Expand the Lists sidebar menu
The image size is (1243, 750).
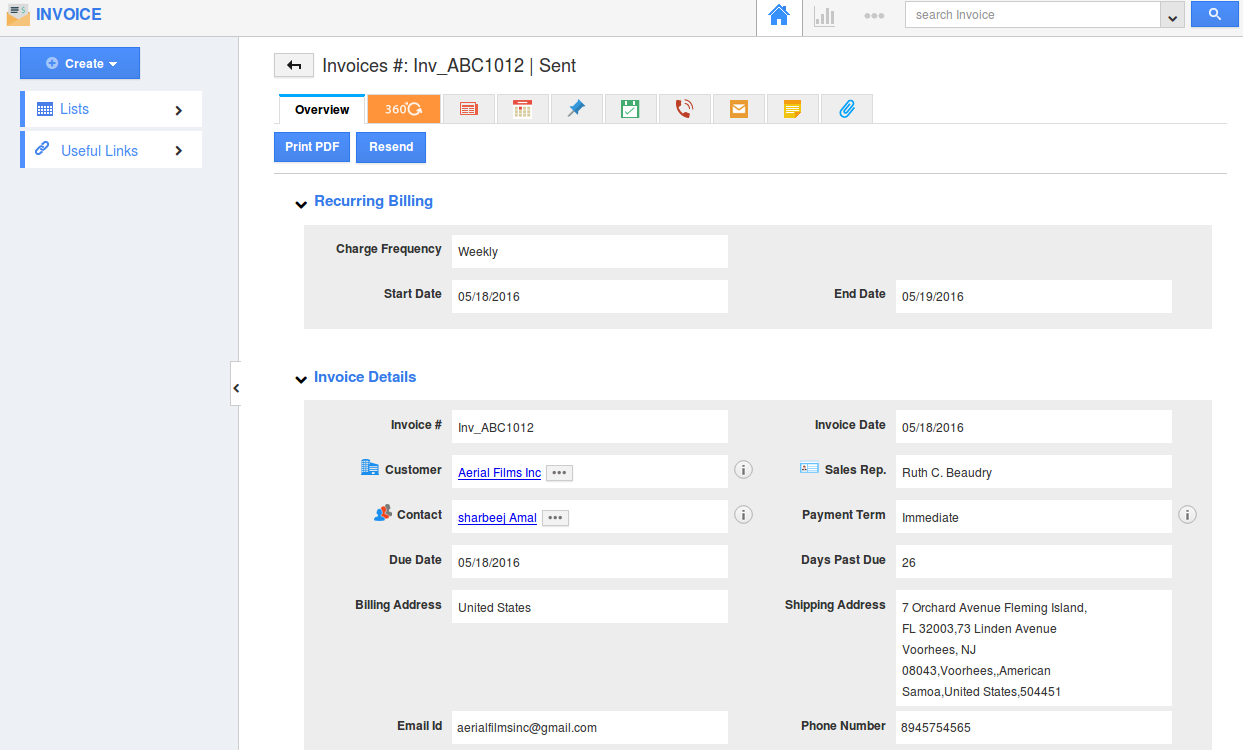click(x=110, y=110)
